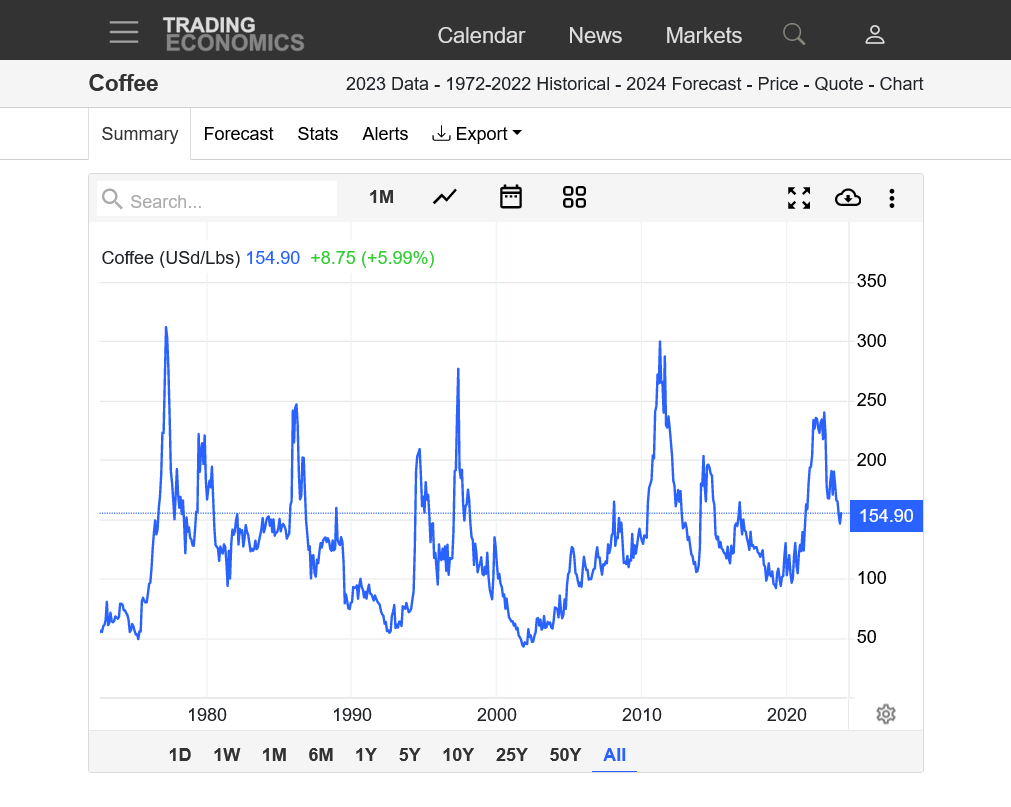Go to Markets in top navigation
This screenshot has height=807, width=1011.
click(x=704, y=35)
